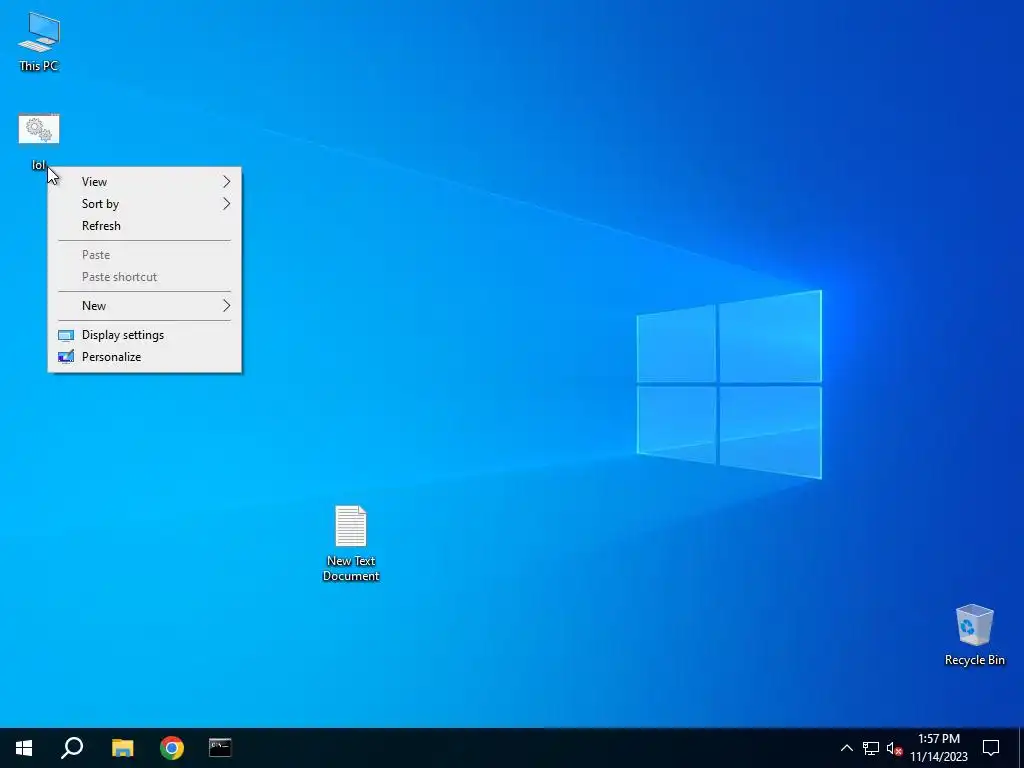Launch Google Chrome from taskbar
The image size is (1024, 768).
coord(172,748)
